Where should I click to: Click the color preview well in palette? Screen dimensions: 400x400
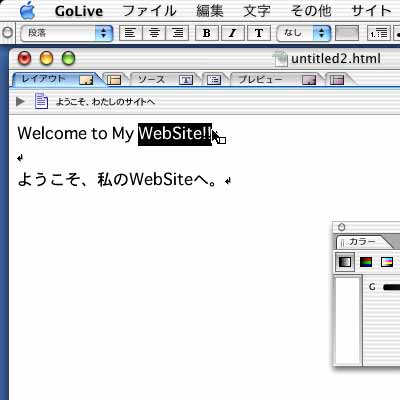(348, 321)
